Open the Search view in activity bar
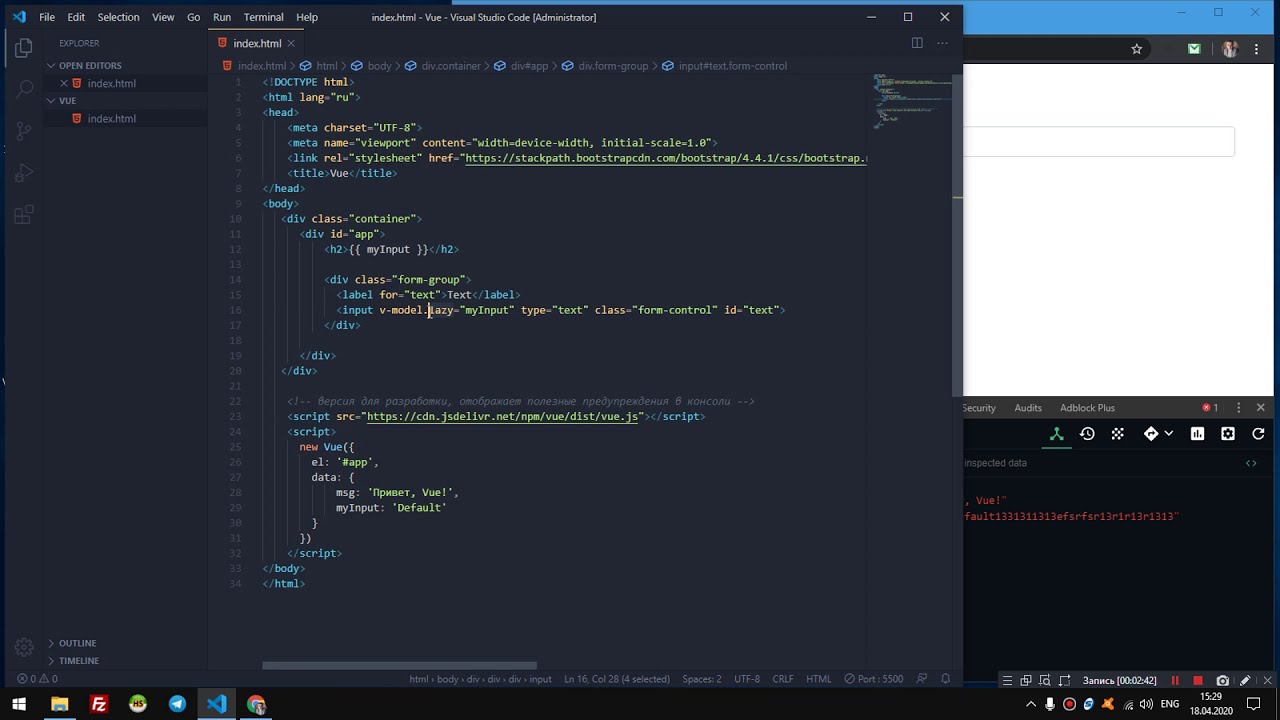1280x720 pixels. (24, 89)
